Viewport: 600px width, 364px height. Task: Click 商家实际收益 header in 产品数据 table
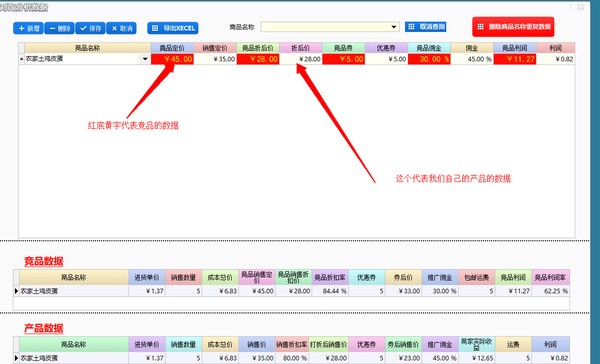click(x=476, y=344)
